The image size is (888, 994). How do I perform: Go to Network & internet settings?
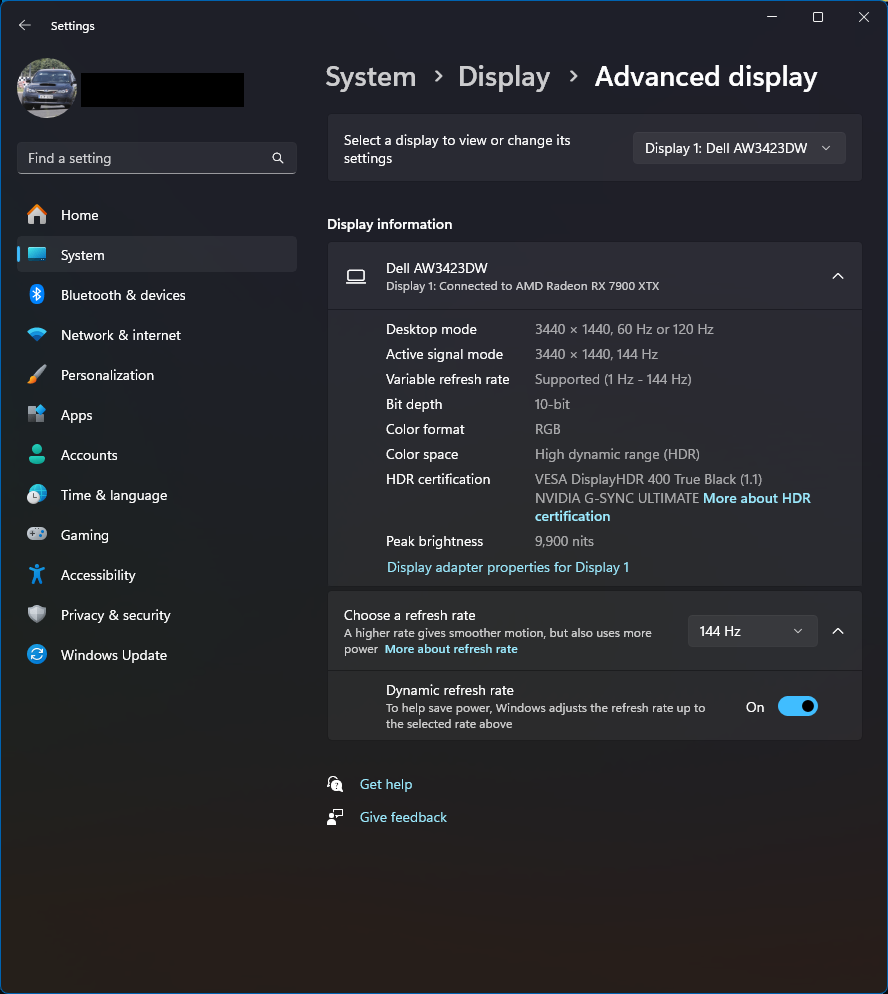[157, 335]
